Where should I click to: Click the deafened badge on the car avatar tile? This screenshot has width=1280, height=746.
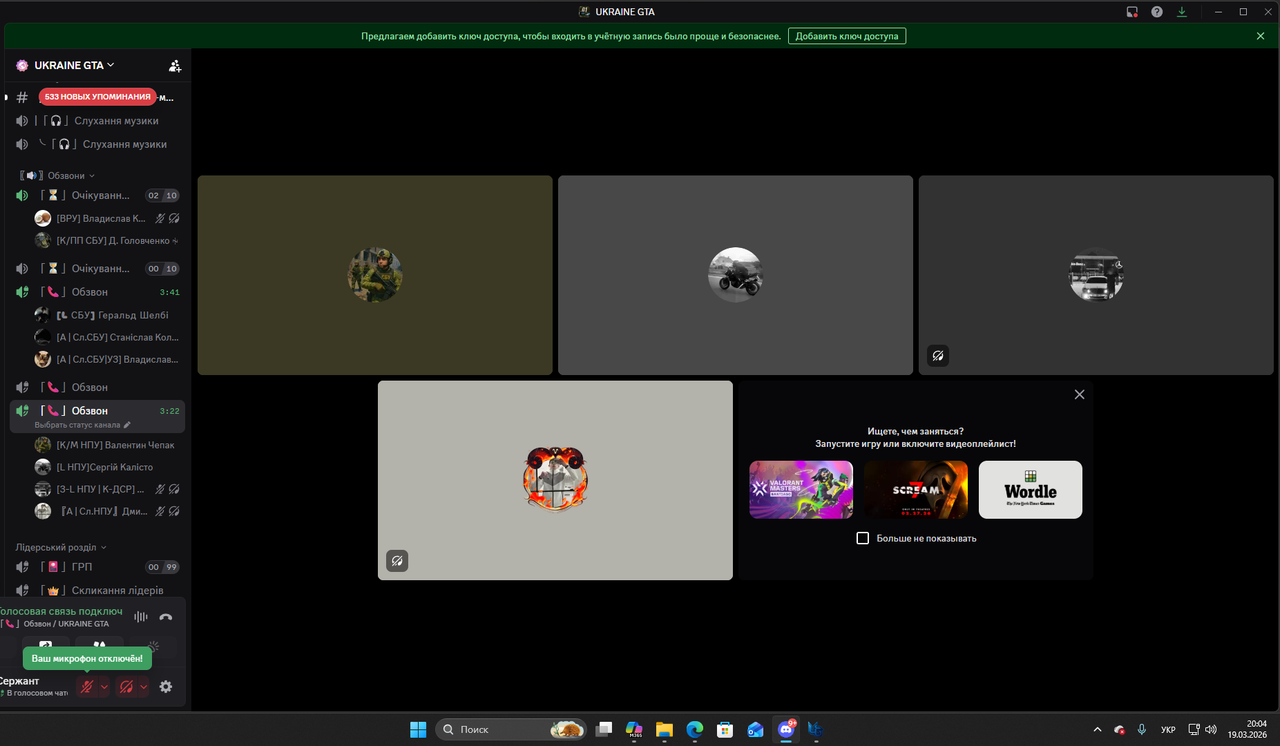pyautogui.click(x=938, y=356)
